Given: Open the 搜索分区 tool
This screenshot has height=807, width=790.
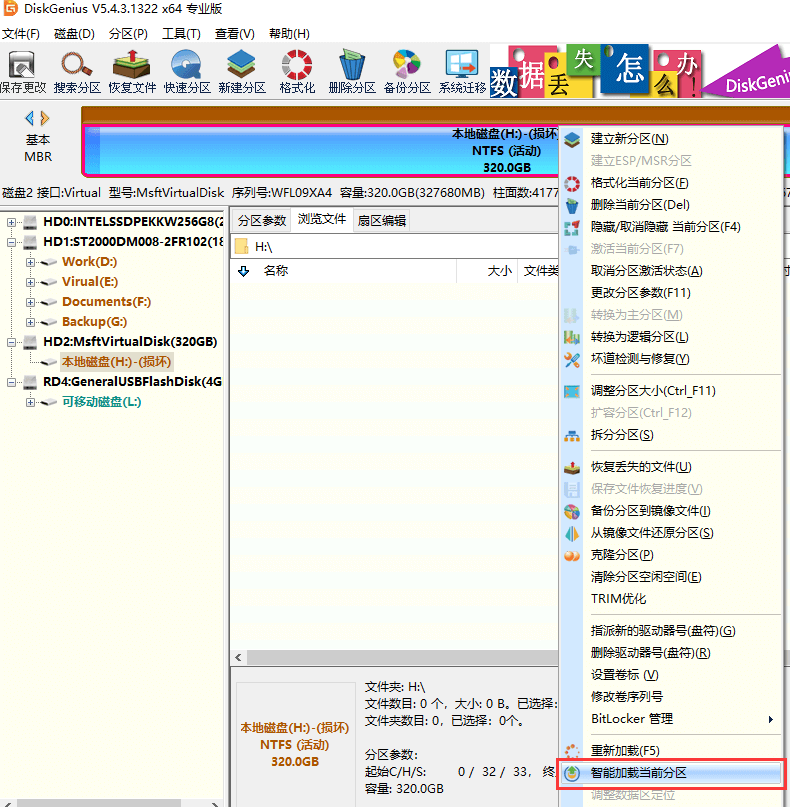Looking at the screenshot, I should click(77, 71).
